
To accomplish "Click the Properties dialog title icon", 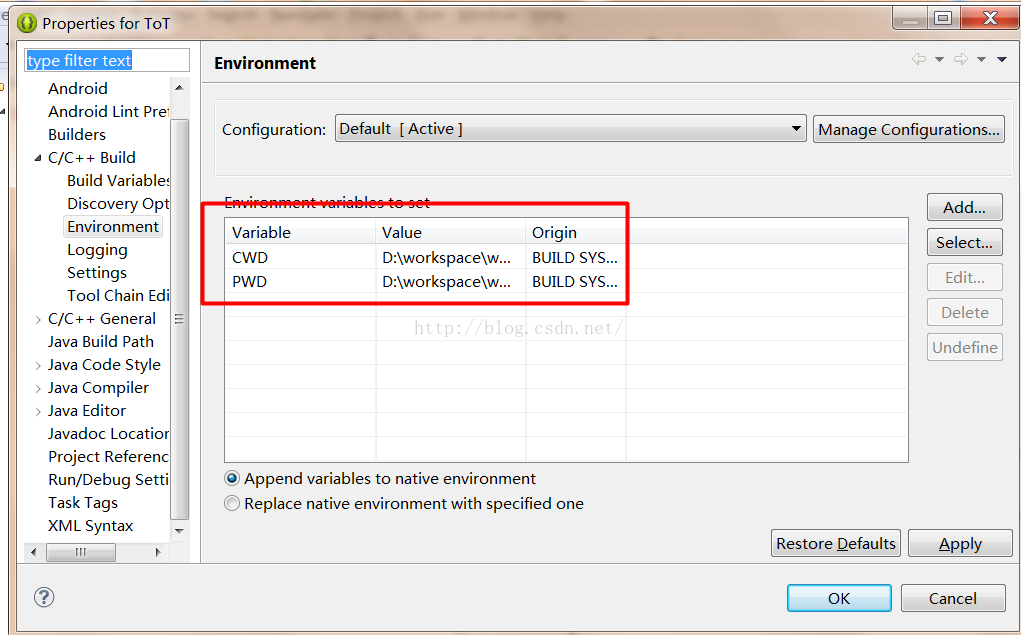I will [x=27, y=23].
